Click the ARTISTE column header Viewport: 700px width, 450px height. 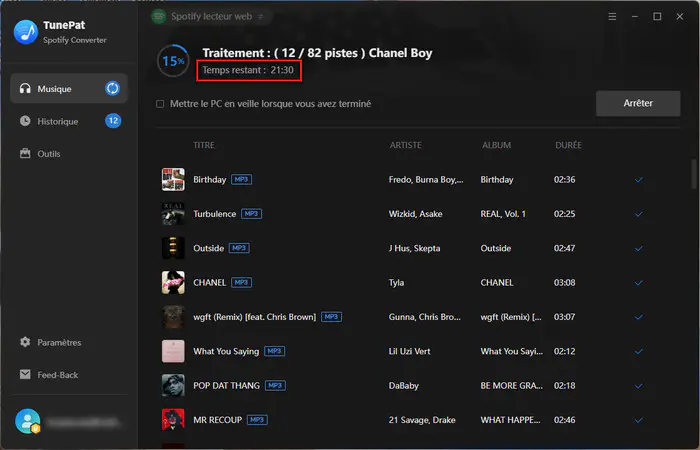(405, 145)
